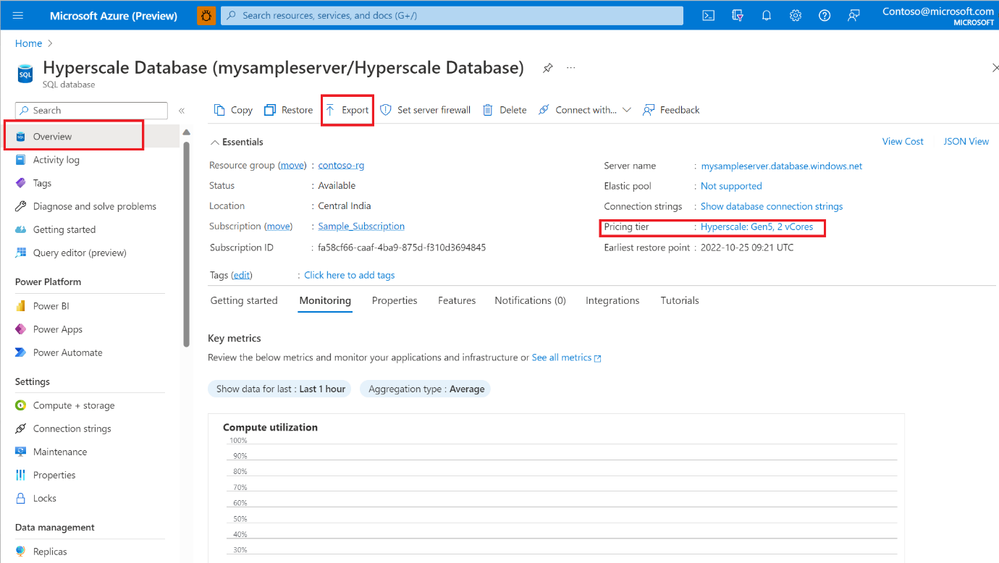The image size is (999, 563).
Task: Click the Feedback toolbar button
Action: pos(671,110)
